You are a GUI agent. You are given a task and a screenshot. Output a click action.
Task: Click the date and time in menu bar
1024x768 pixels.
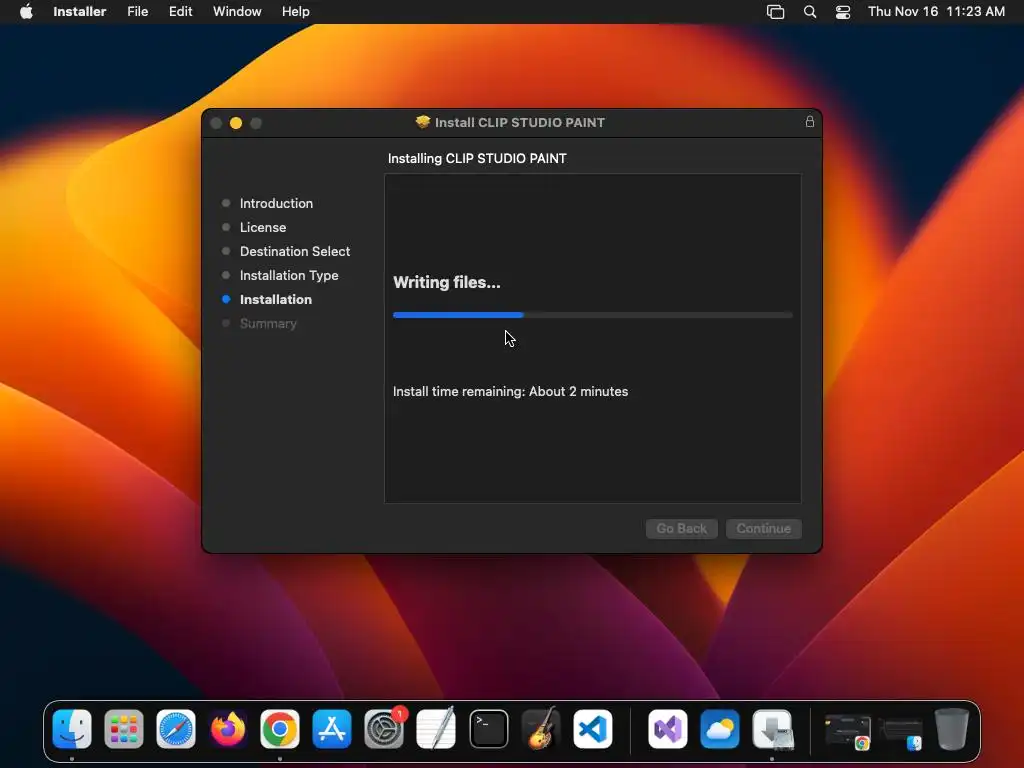click(x=936, y=11)
